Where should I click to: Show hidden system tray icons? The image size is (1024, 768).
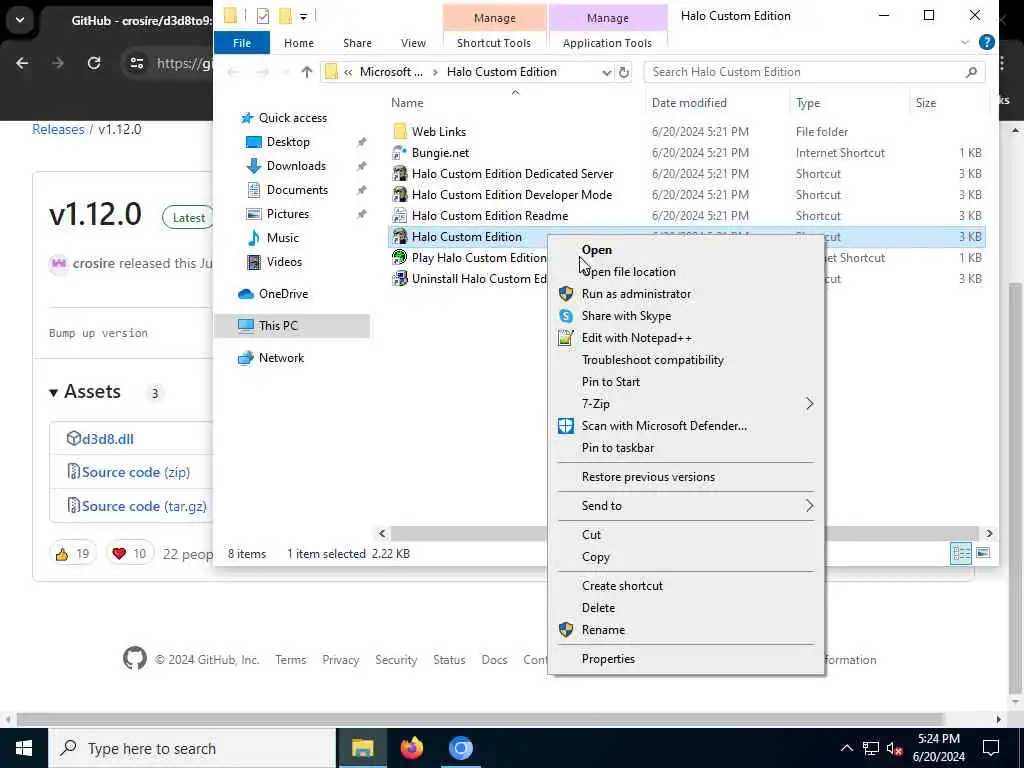click(846, 748)
